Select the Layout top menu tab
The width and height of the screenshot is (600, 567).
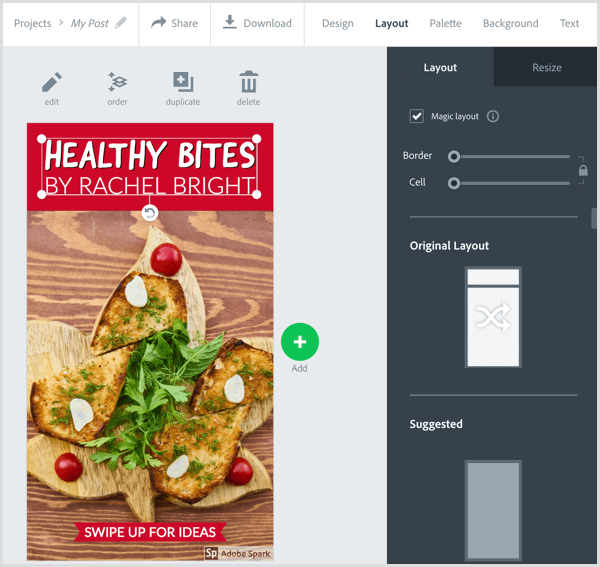(391, 23)
